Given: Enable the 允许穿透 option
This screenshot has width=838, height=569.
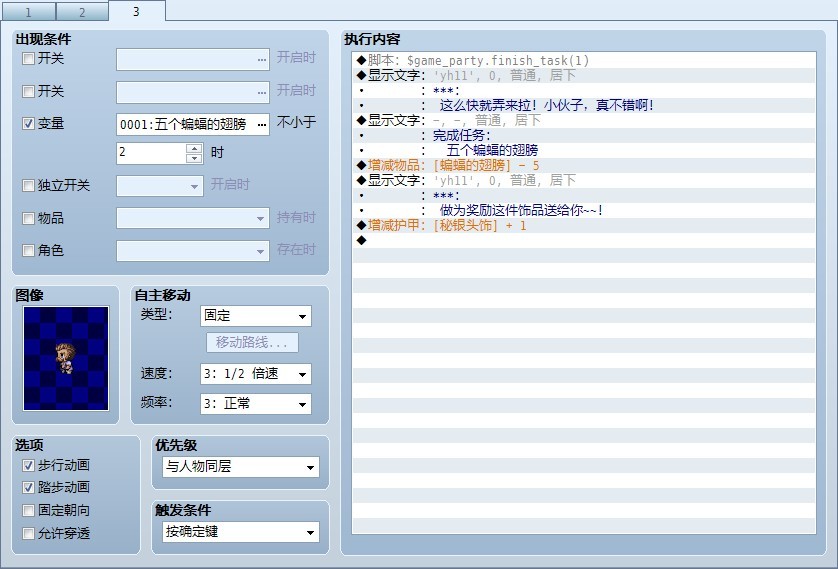Looking at the screenshot, I should (x=28, y=533).
